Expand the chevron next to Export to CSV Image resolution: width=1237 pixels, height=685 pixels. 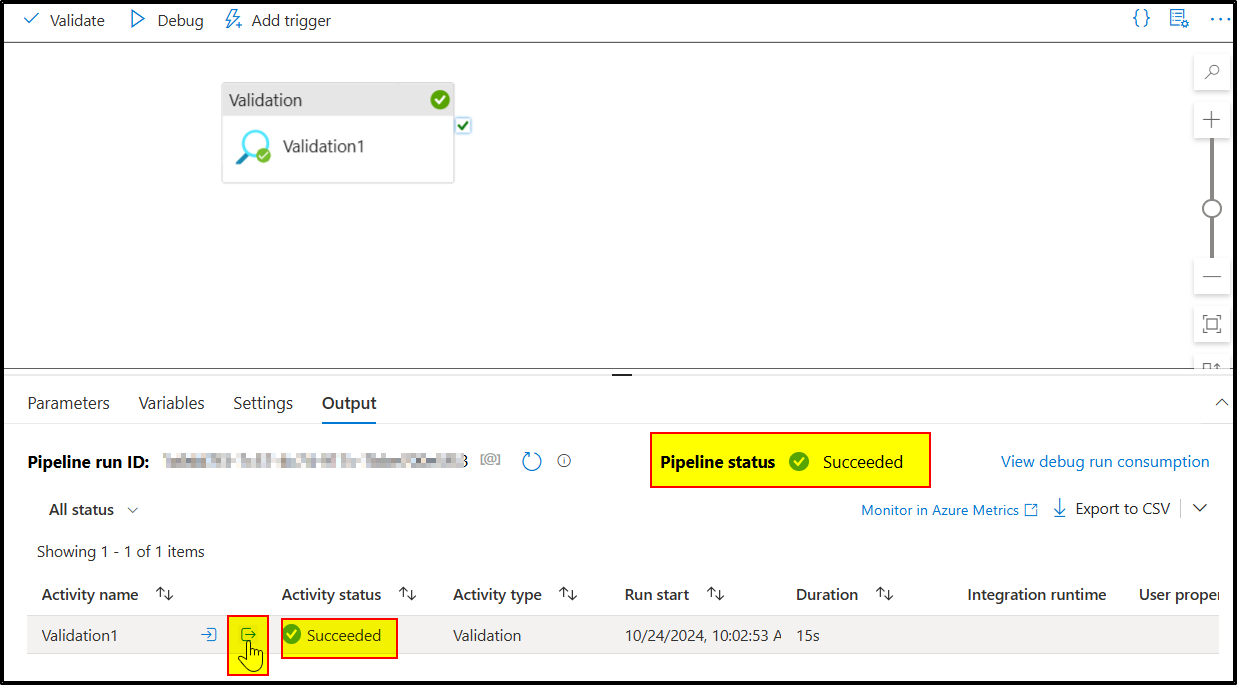click(1200, 508)
